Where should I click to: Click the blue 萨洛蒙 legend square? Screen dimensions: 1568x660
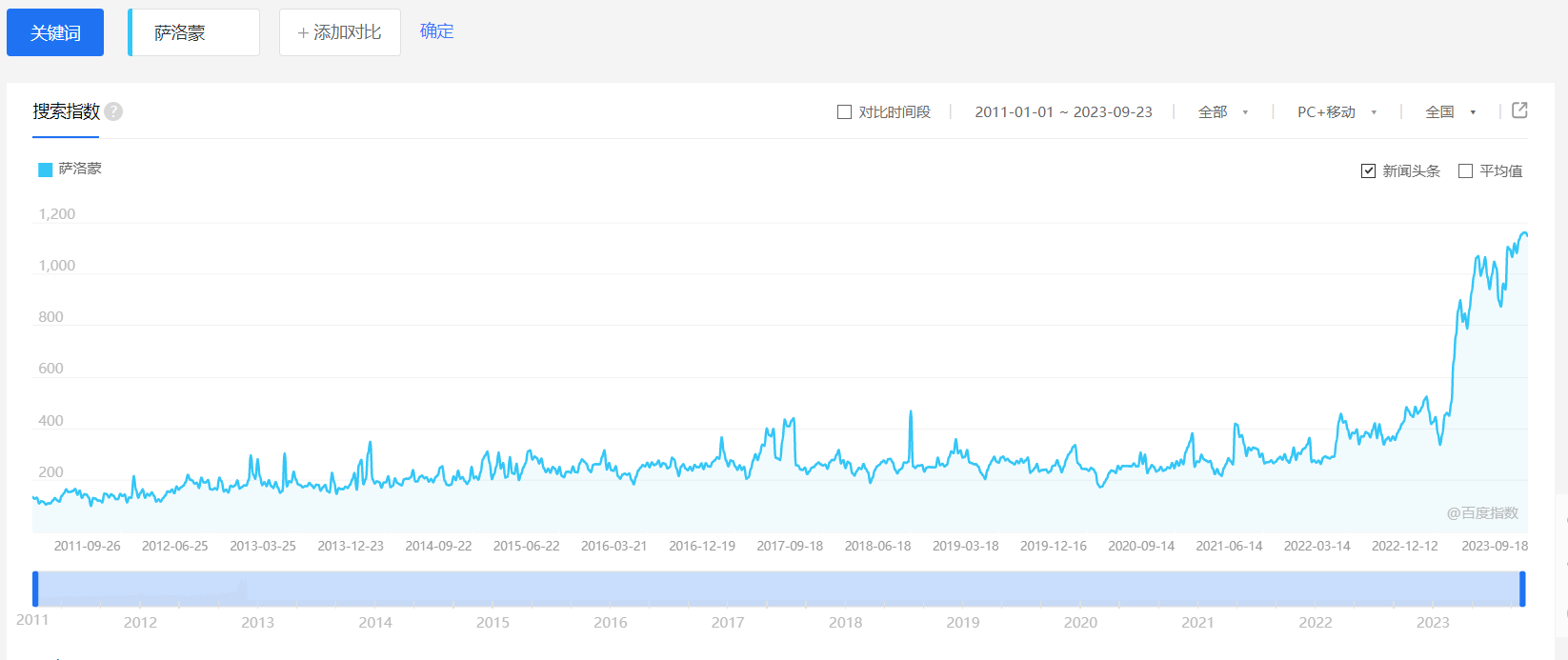point(45,170)
